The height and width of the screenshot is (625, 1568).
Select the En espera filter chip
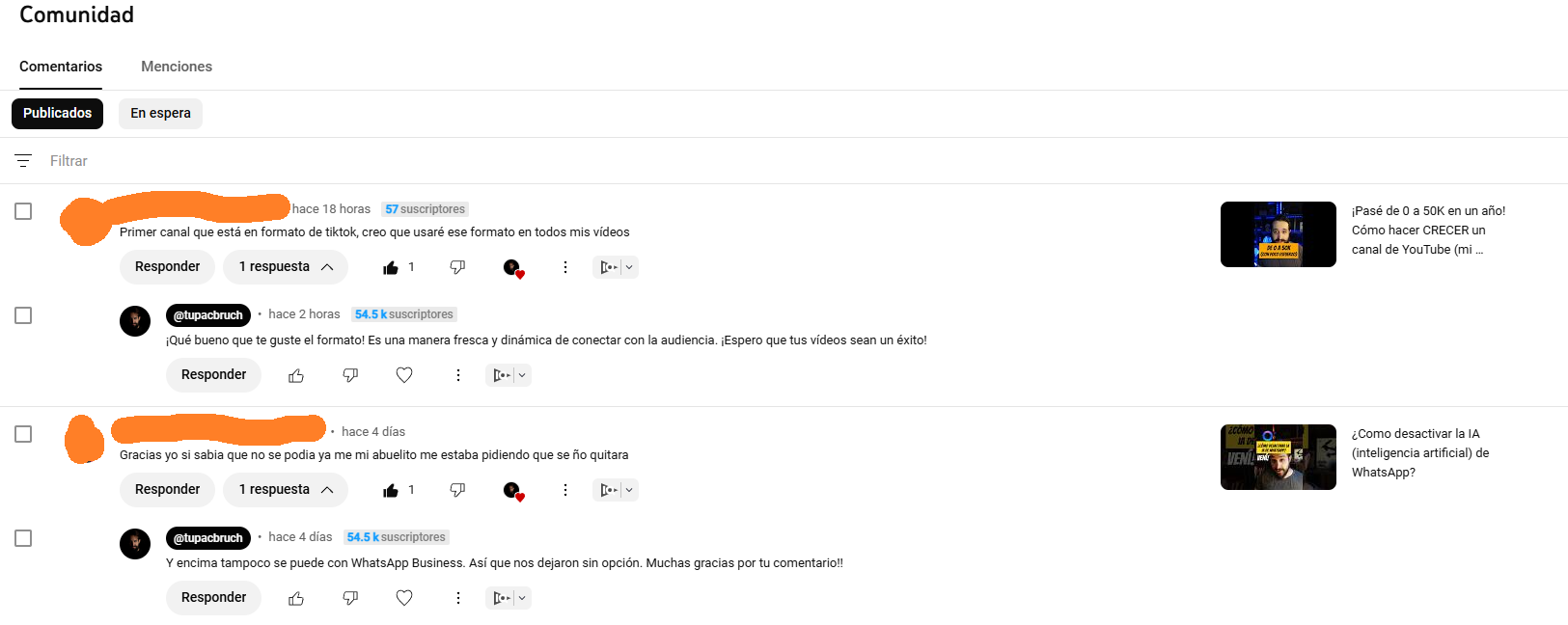160,113
